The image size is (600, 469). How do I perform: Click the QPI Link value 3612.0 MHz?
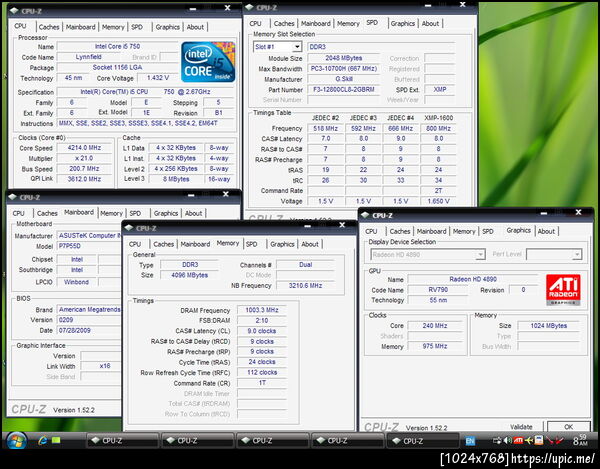tap(84, 179)
